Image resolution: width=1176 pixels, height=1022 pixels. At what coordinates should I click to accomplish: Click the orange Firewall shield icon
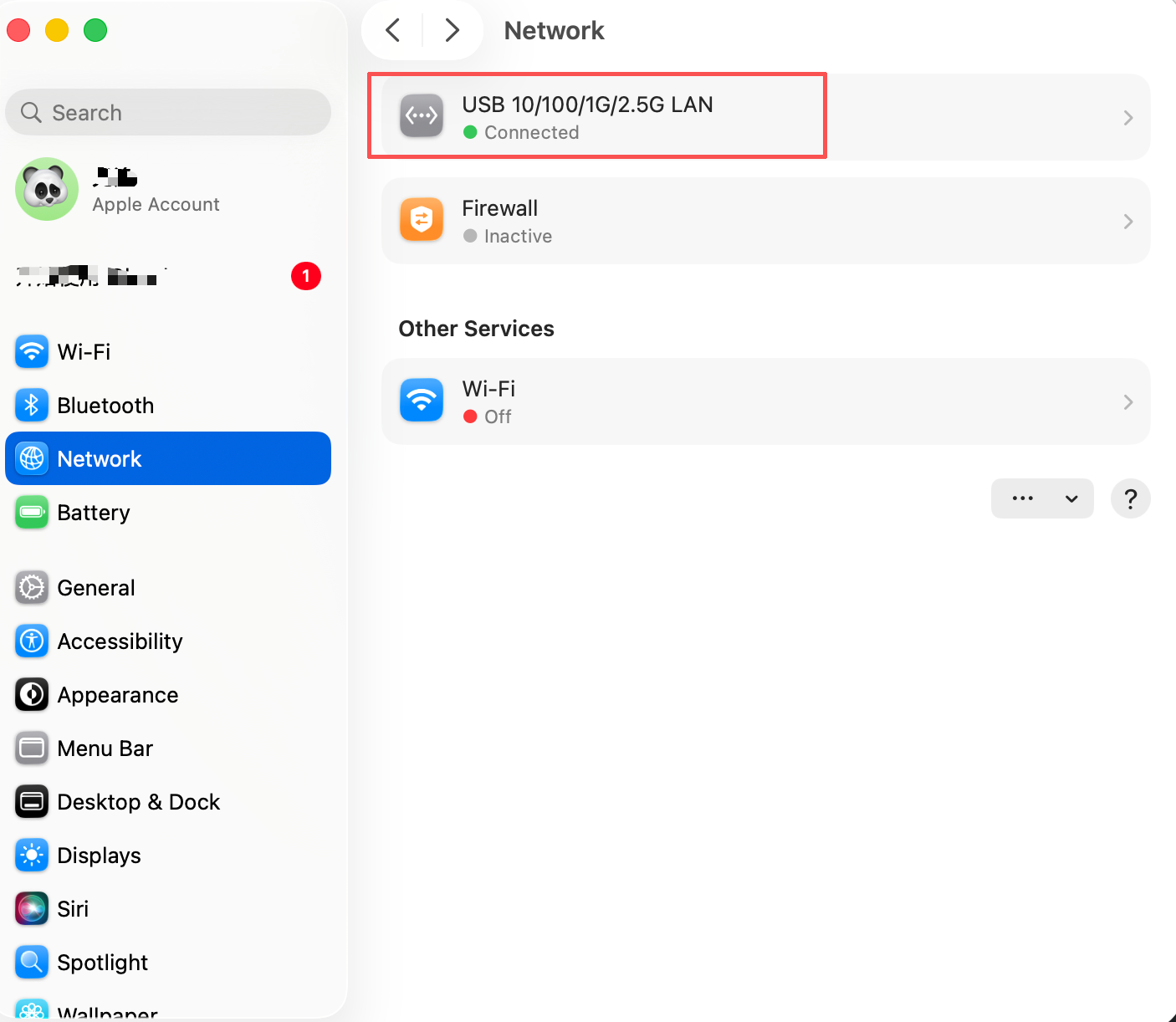click(x=422, y=221)
